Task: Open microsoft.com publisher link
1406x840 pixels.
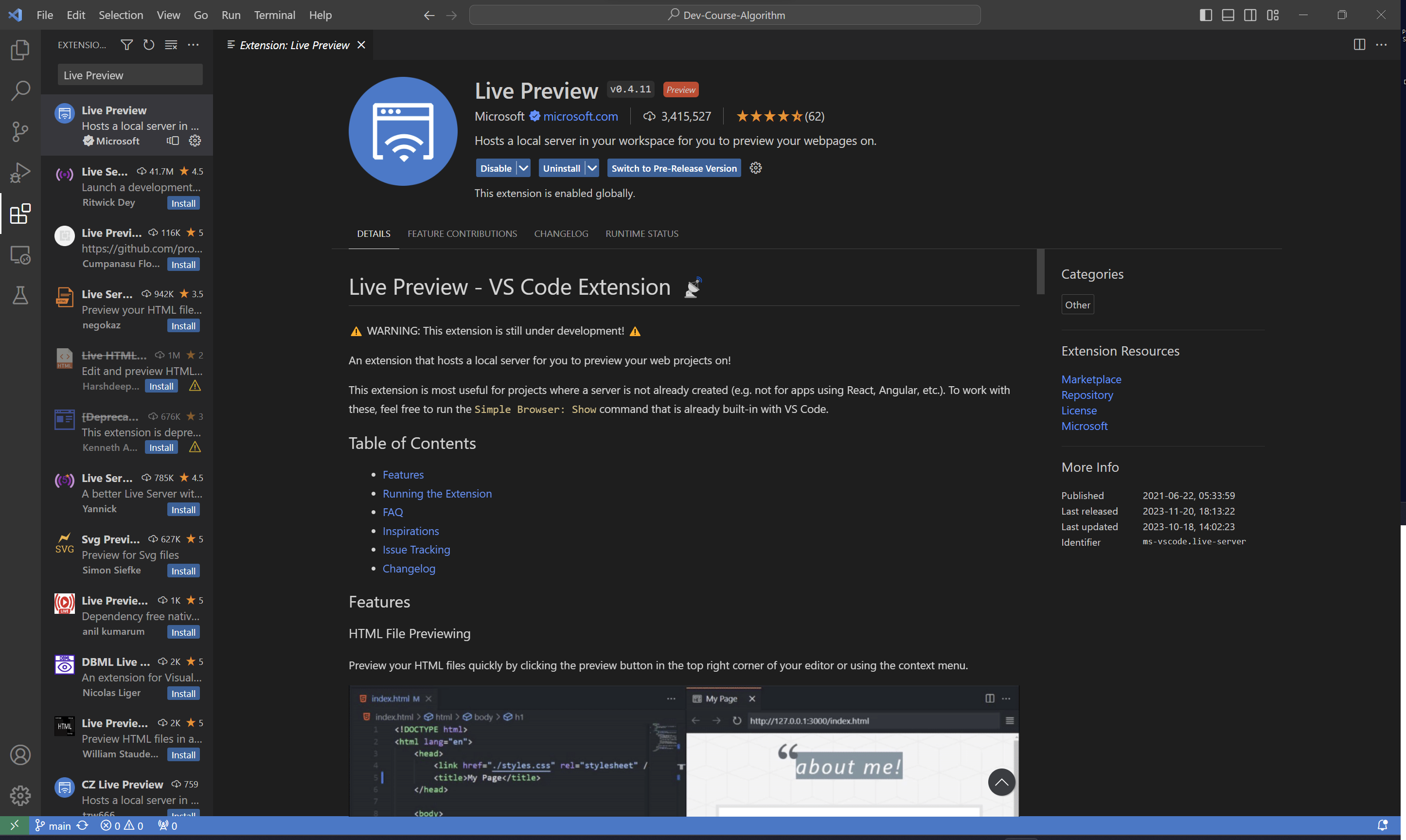Action: 581,116
